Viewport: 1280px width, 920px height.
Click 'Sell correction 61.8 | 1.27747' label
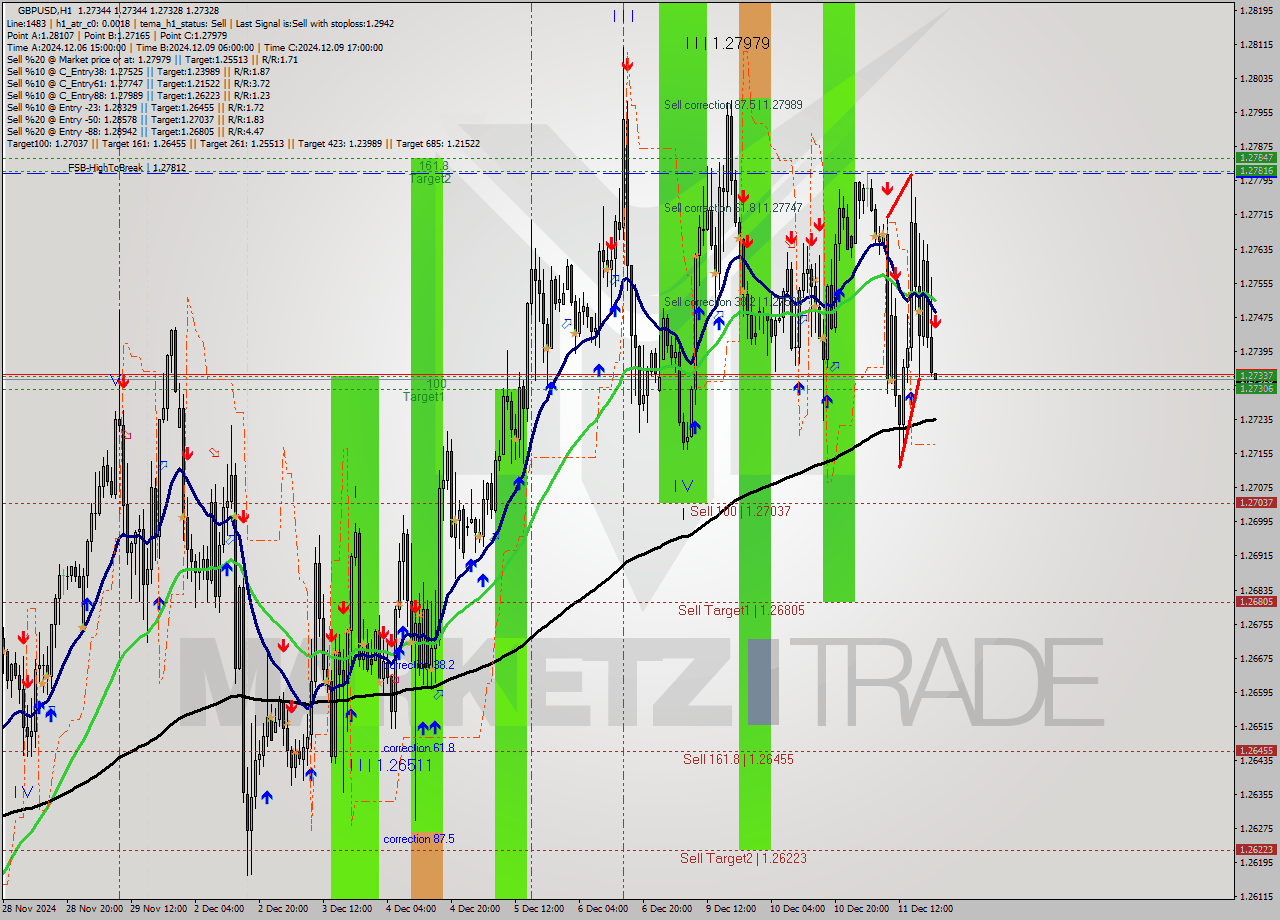(733, 207)
